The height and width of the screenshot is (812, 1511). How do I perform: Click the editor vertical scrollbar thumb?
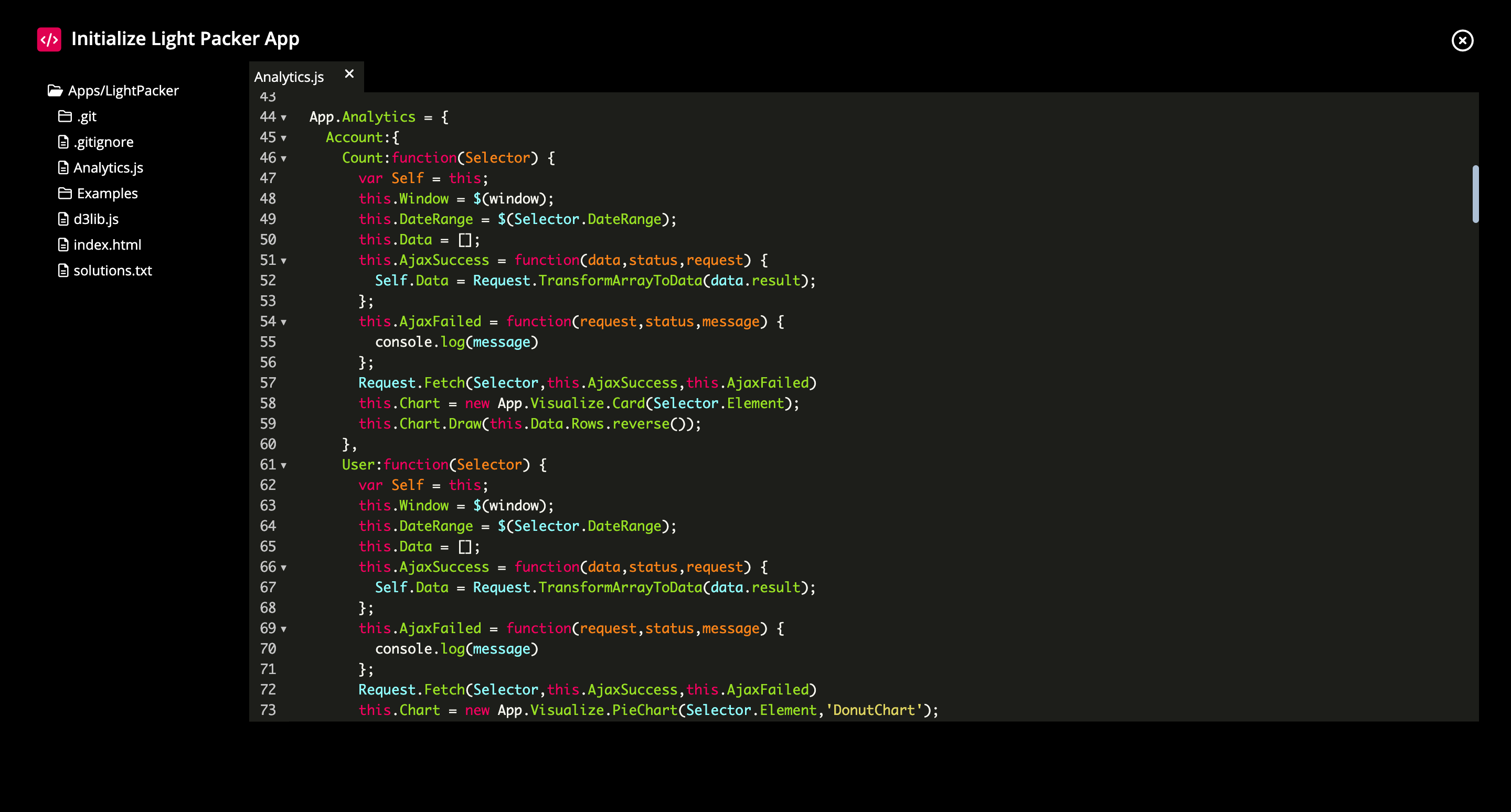click(1475, 194)
